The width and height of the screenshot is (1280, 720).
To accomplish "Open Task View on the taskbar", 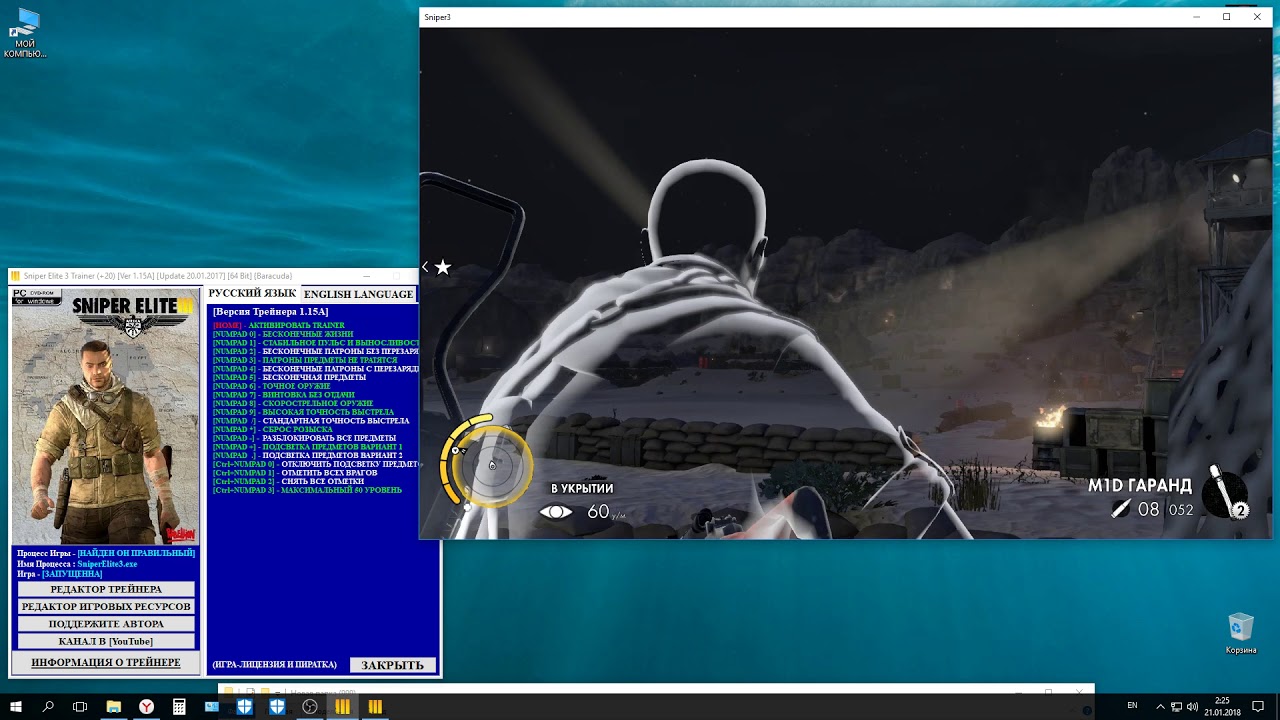I will [80, 706].
